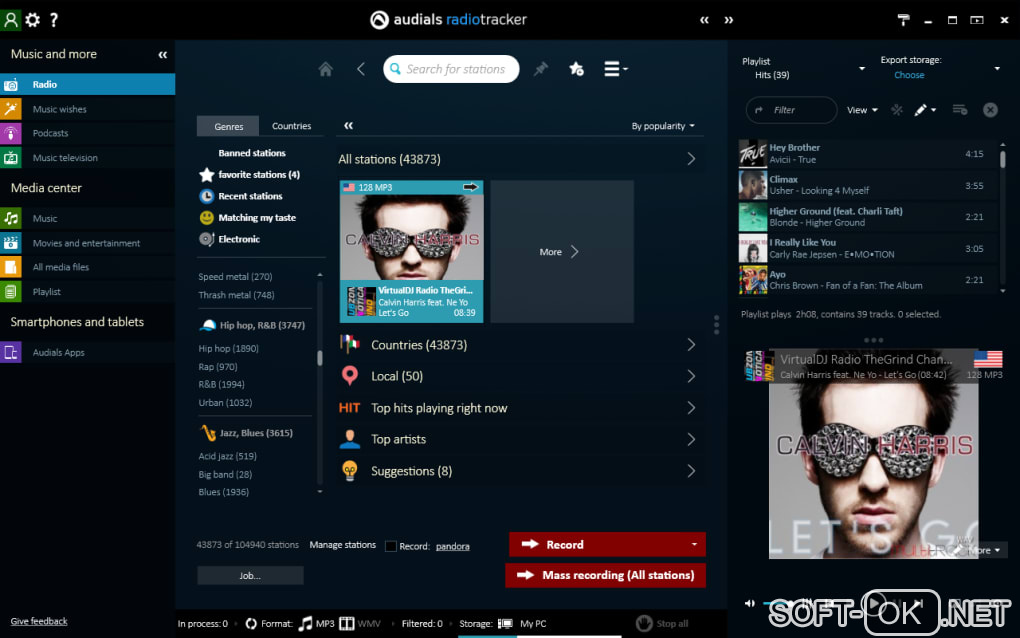Screen dimensions: 1020x638
Task: Expand the Suggestions (8) row
Action: [x=518, y=471]
